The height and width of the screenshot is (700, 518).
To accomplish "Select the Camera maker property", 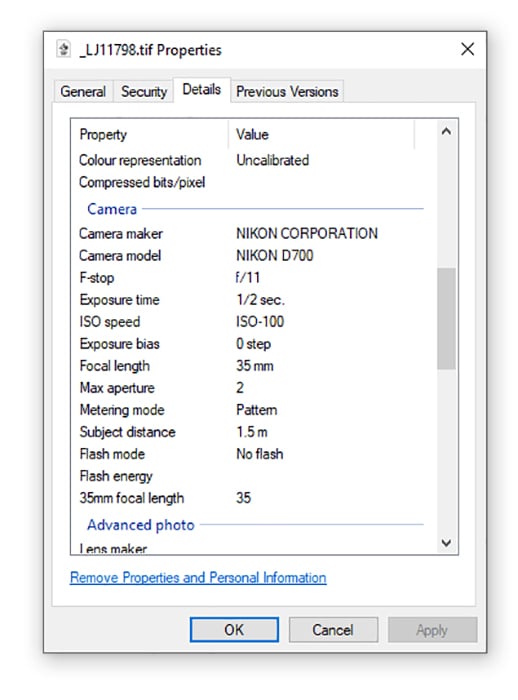I will tap(121, 233).
